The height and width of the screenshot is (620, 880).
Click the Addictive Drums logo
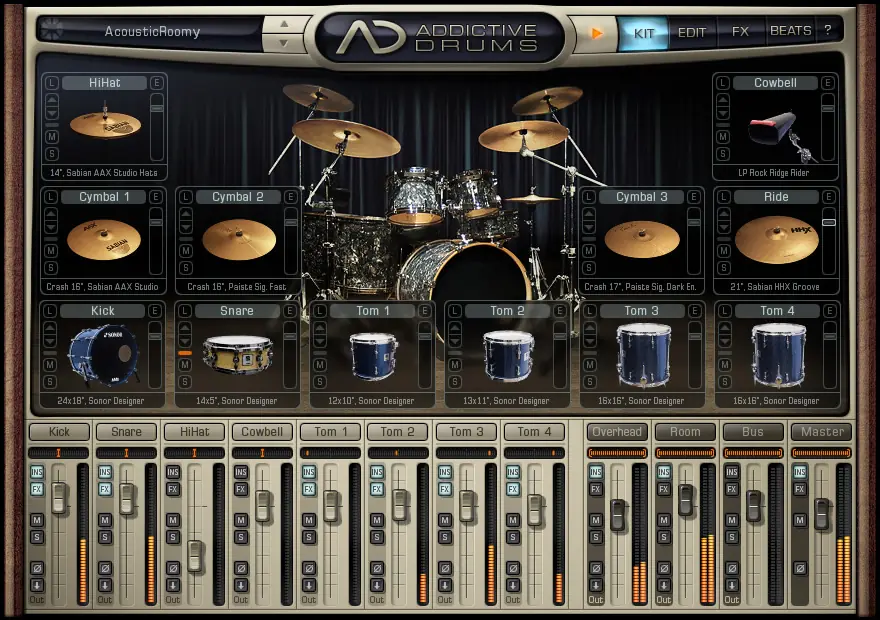click(x=438, y=38)
